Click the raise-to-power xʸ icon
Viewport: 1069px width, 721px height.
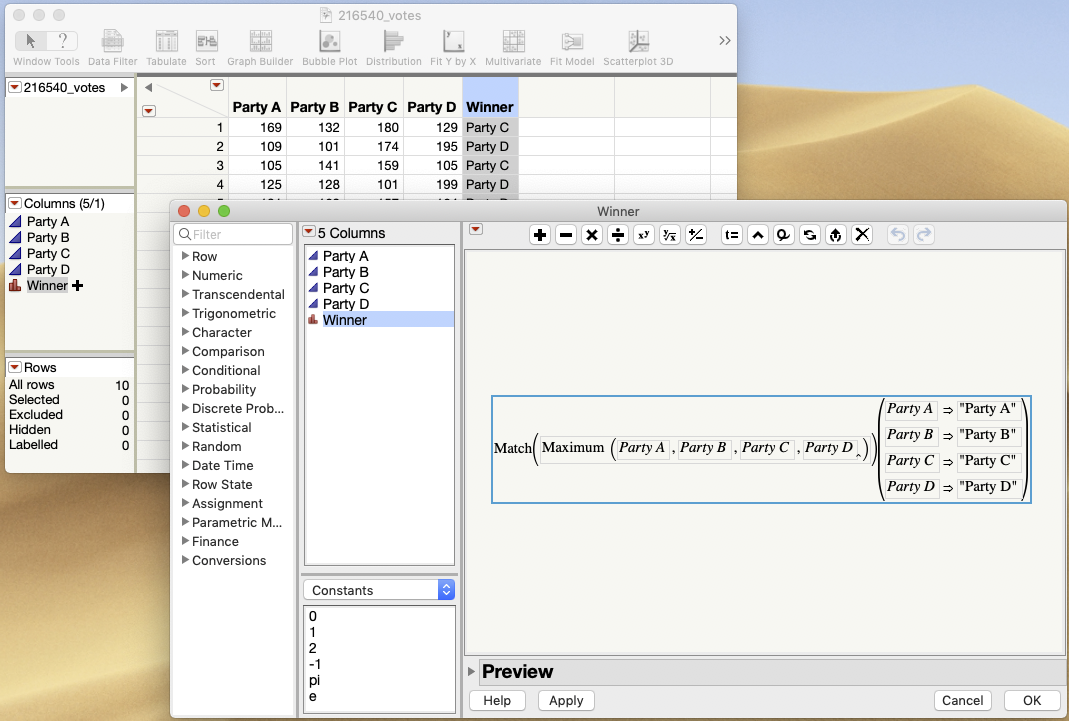point(643,234)
